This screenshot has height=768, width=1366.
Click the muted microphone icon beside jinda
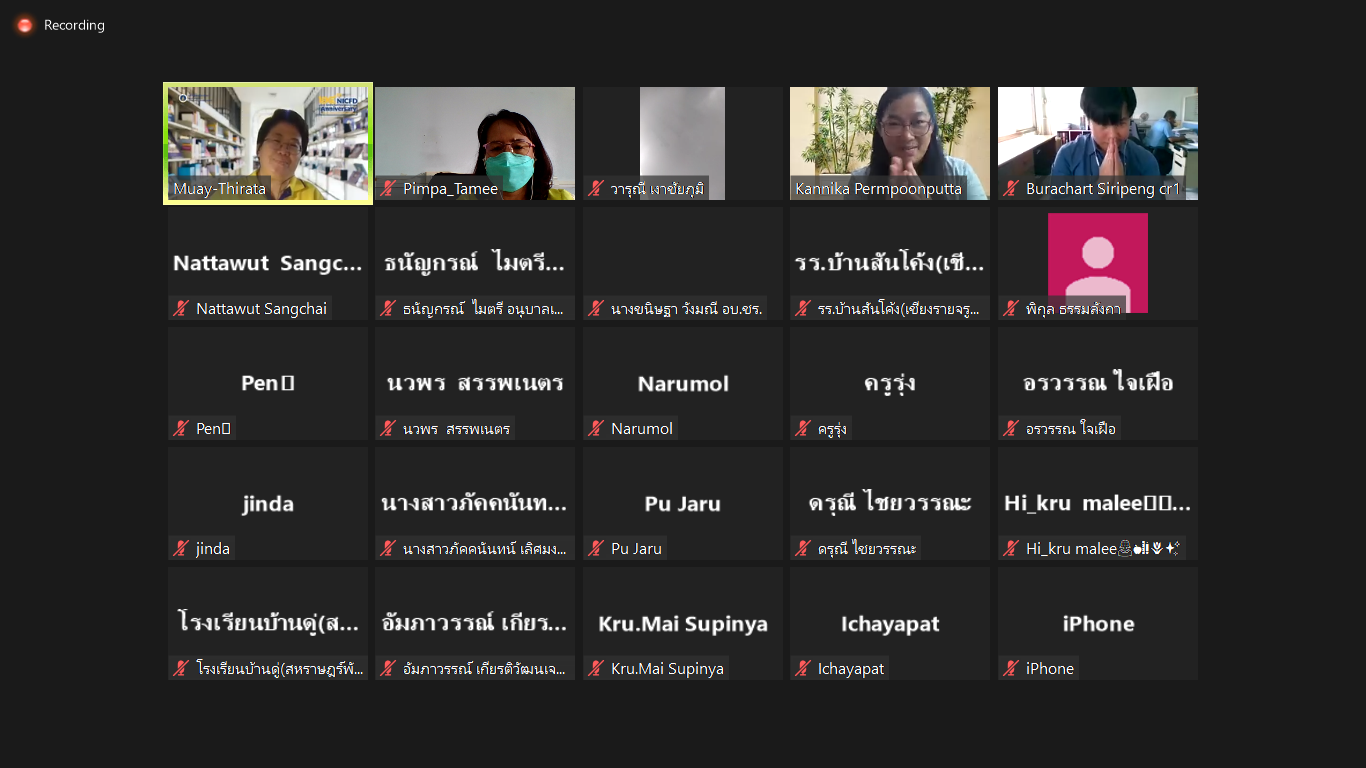181,549
